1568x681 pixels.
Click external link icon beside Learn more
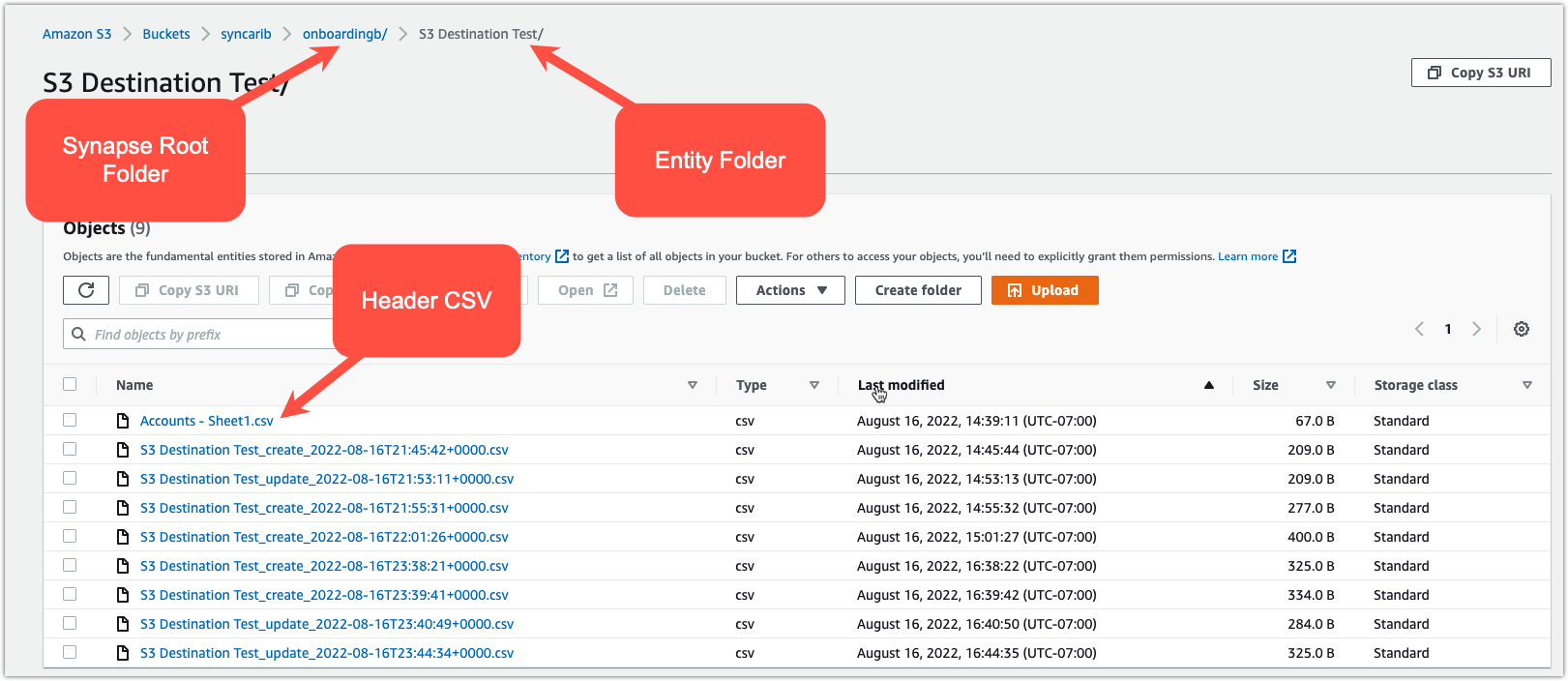1289,256
